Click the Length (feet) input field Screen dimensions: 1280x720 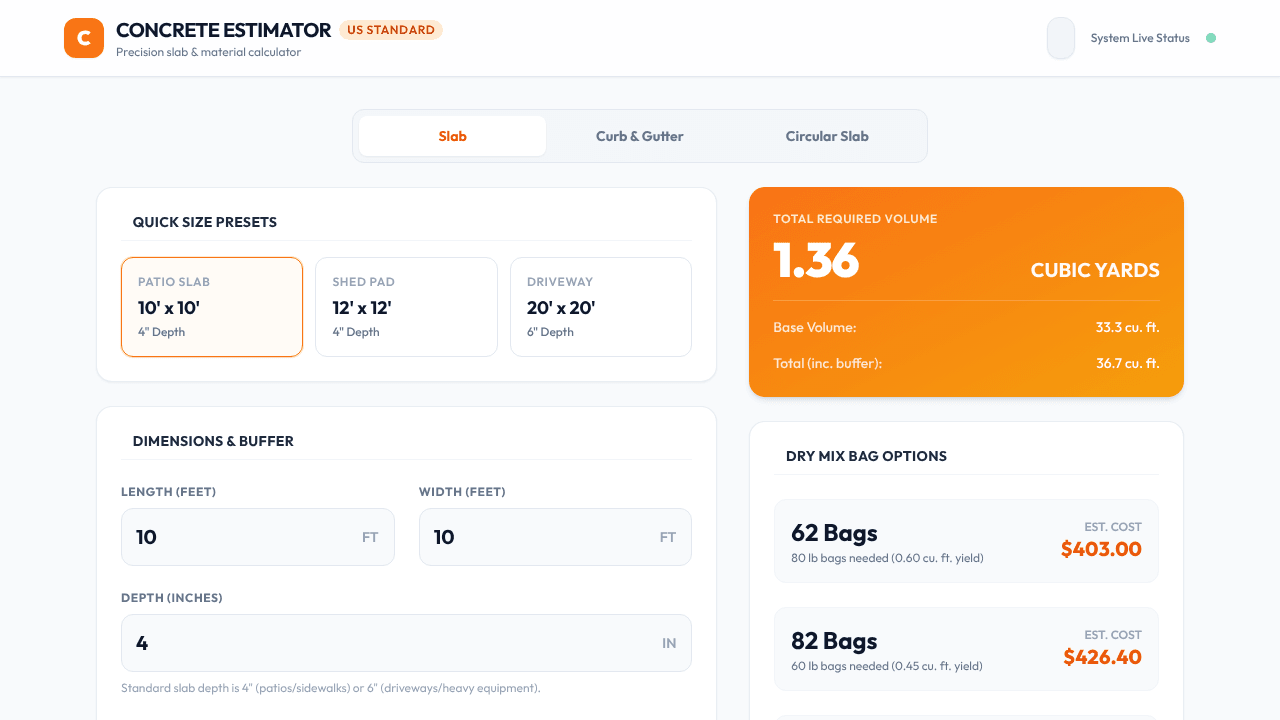click(x=258, y=537)
